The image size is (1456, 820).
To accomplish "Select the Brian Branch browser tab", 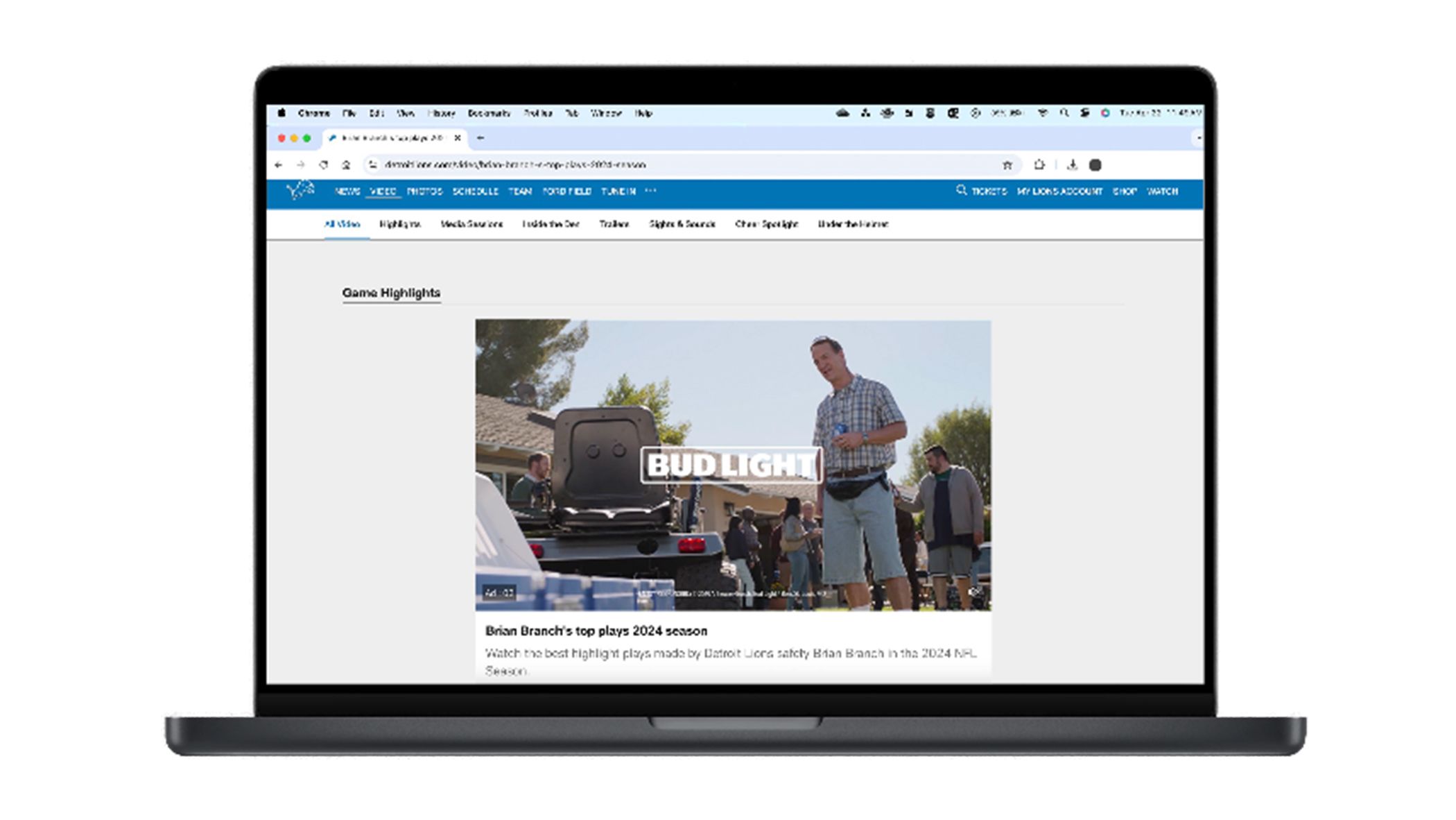I will (395, 138).
